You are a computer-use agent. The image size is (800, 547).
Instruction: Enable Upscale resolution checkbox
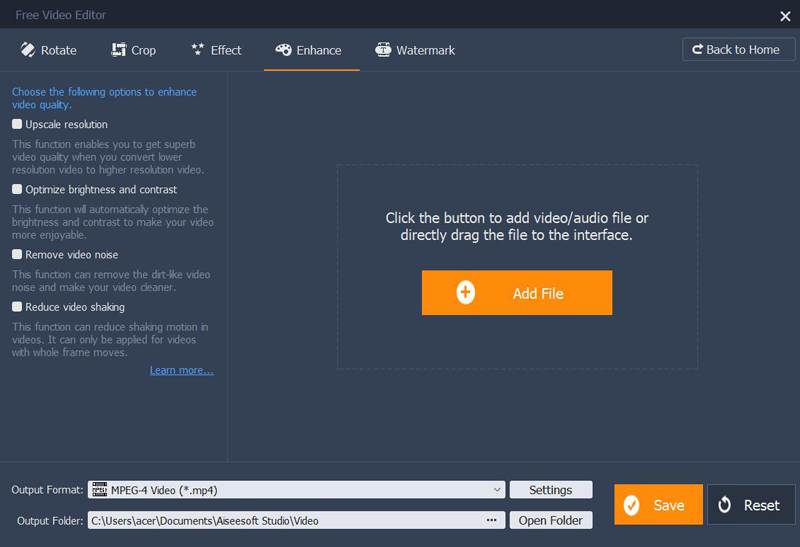[17, 124]
